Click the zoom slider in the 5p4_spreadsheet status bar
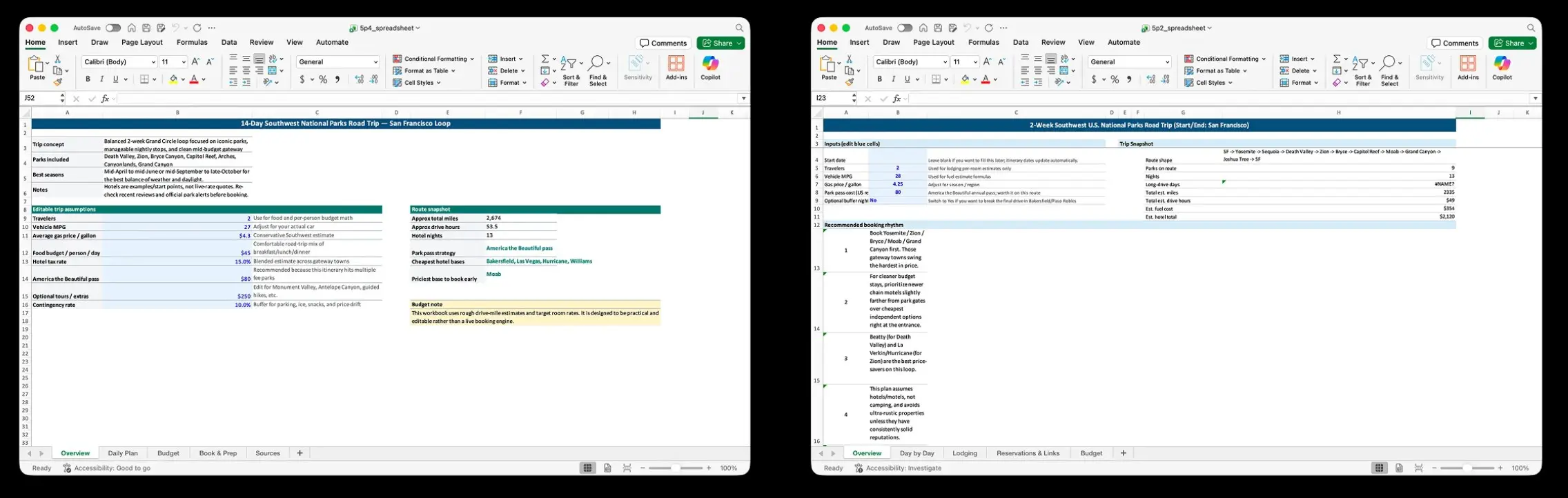 pos(675,468)
